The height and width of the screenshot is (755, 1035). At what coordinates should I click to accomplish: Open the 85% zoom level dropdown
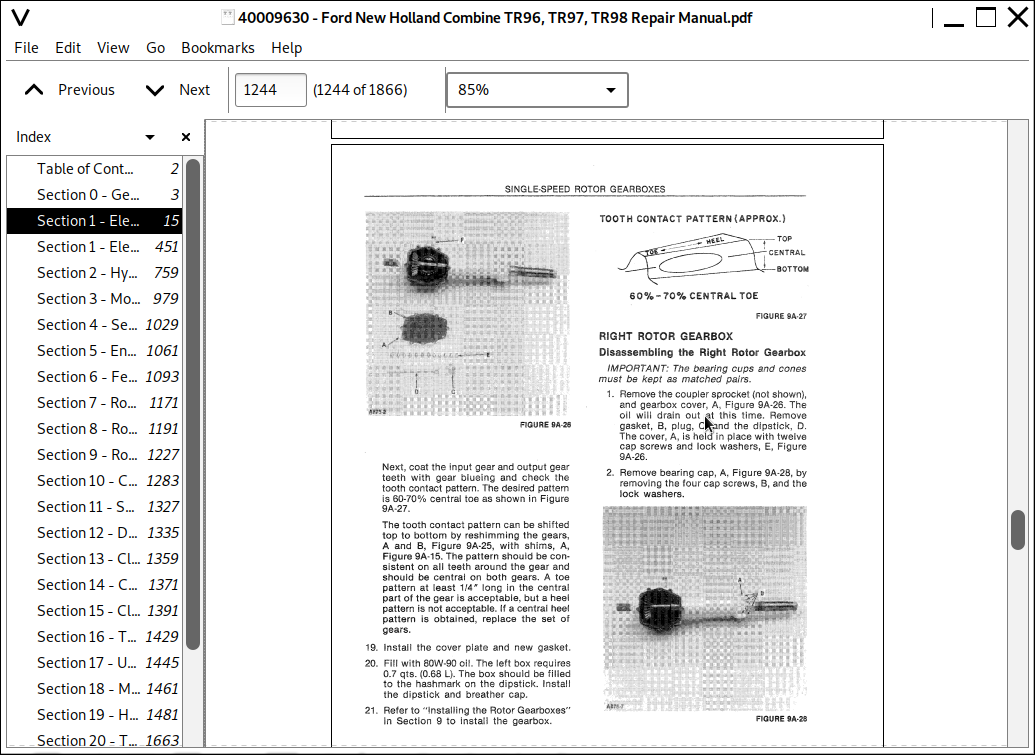(537, 90)
